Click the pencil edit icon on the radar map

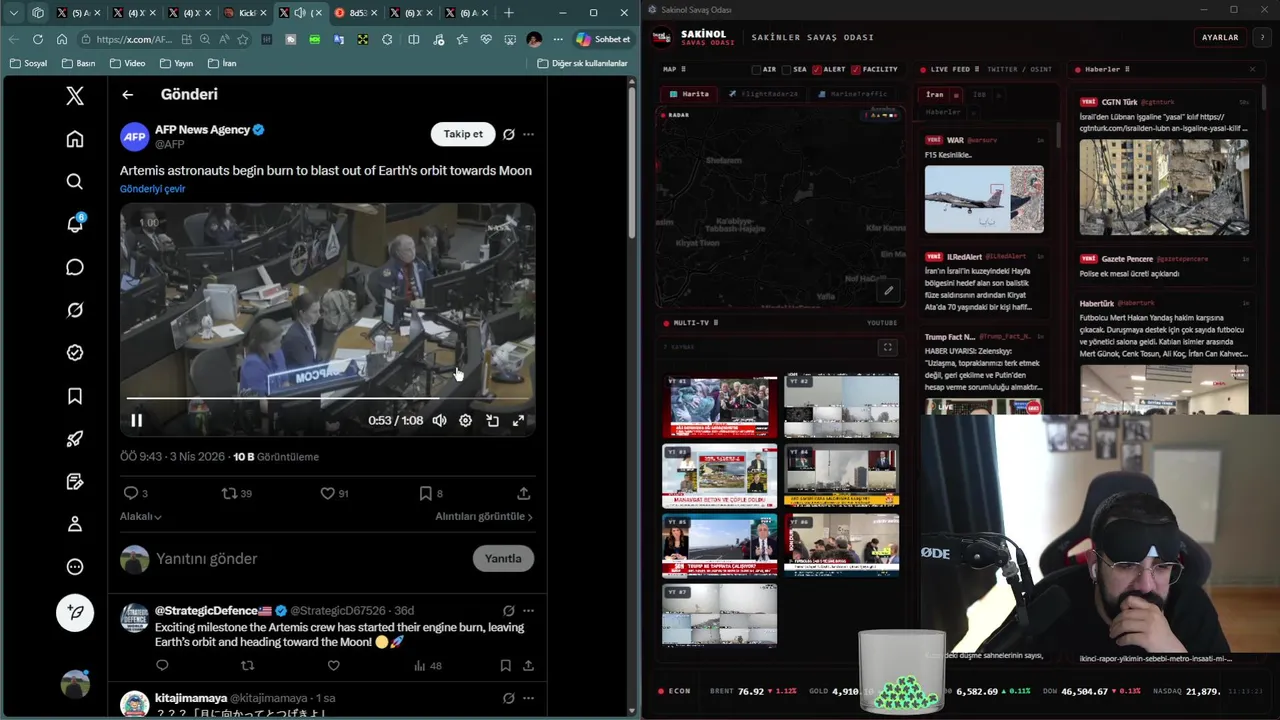pos(888,291)
